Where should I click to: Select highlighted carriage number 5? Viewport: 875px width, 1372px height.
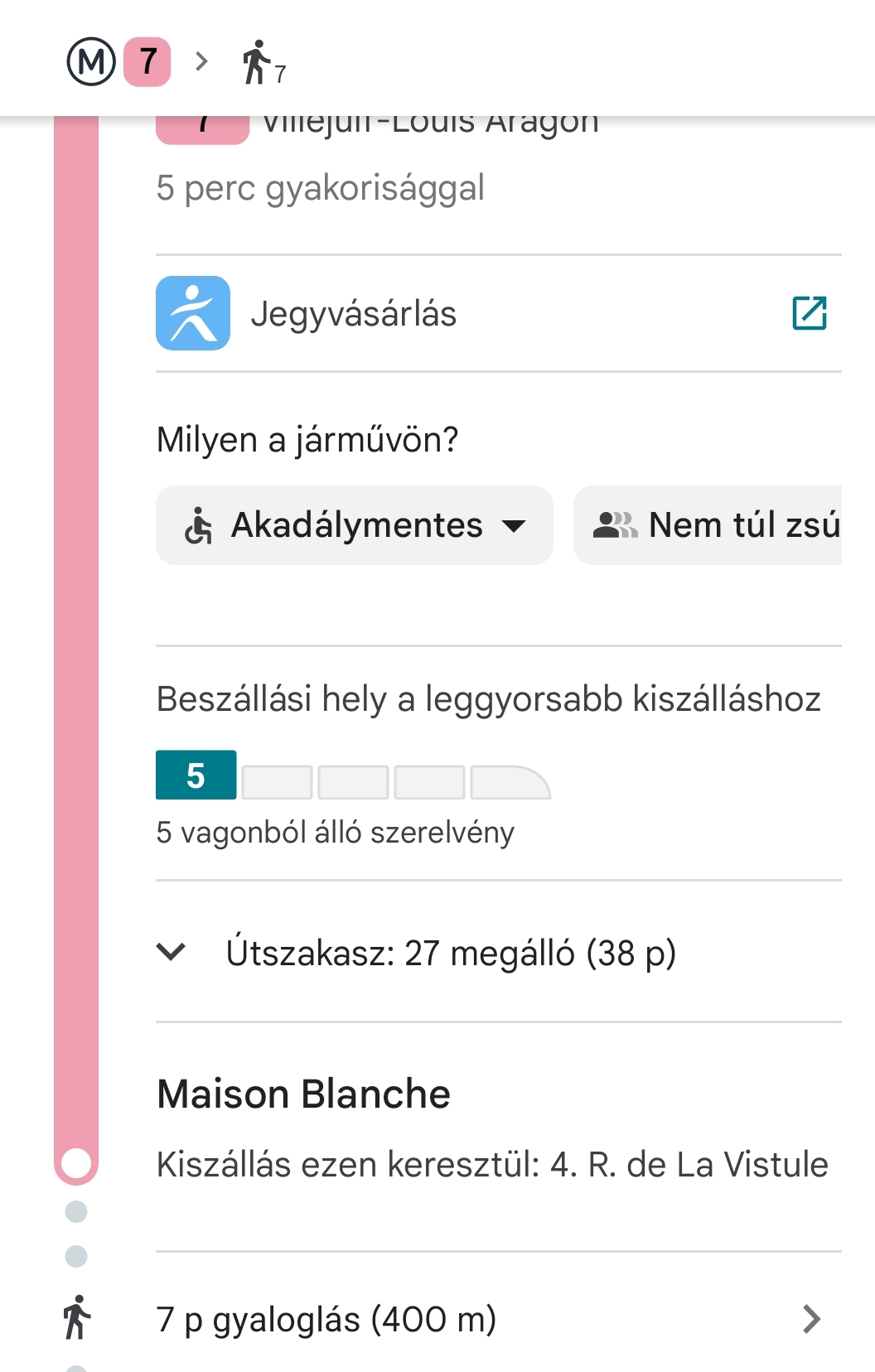(196, 775)
